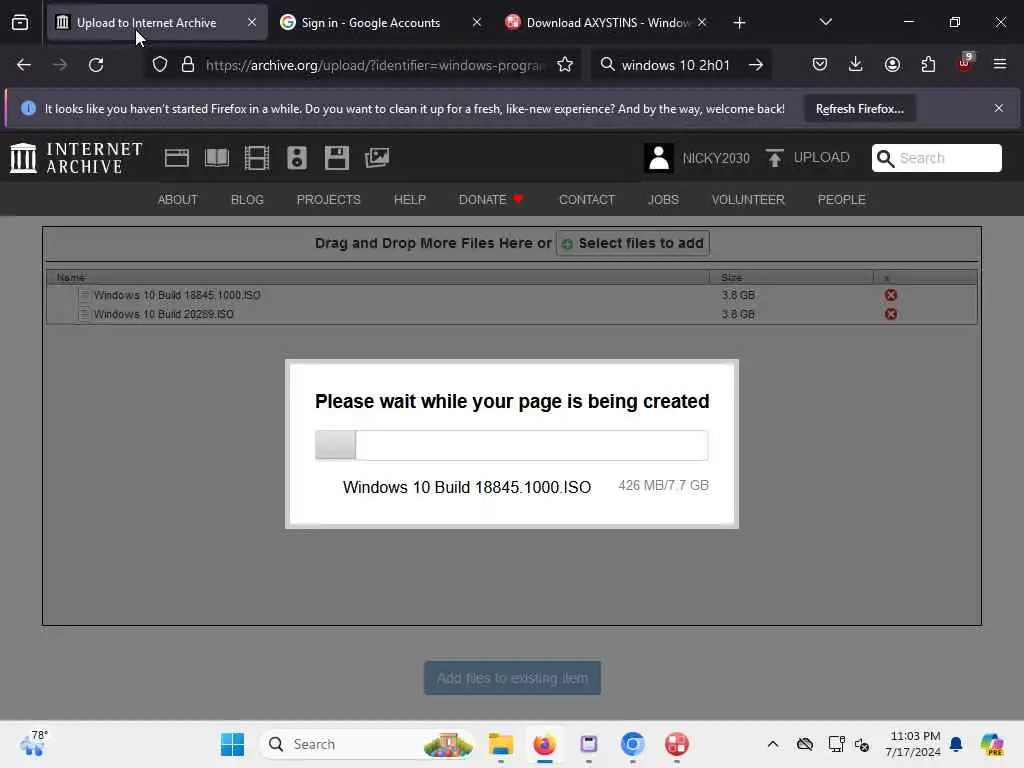Image resolution: width=1024 pixels, height=768 pixels.
Task: Open Internet Archive audio speaker icon
Action: pyautogui.click(x=296, y=158)
